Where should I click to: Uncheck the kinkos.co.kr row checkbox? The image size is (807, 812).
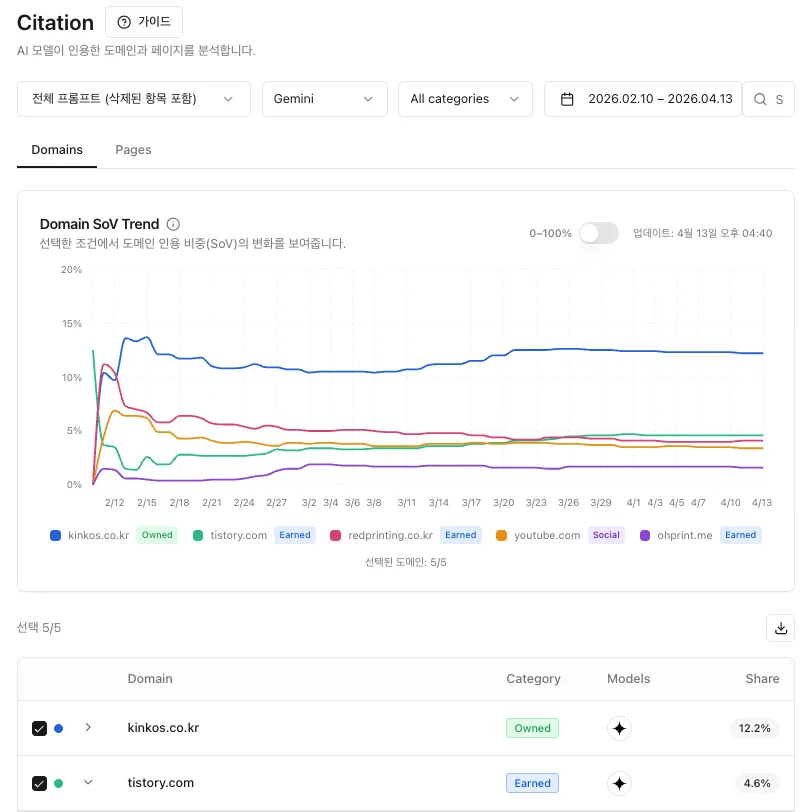39,728
